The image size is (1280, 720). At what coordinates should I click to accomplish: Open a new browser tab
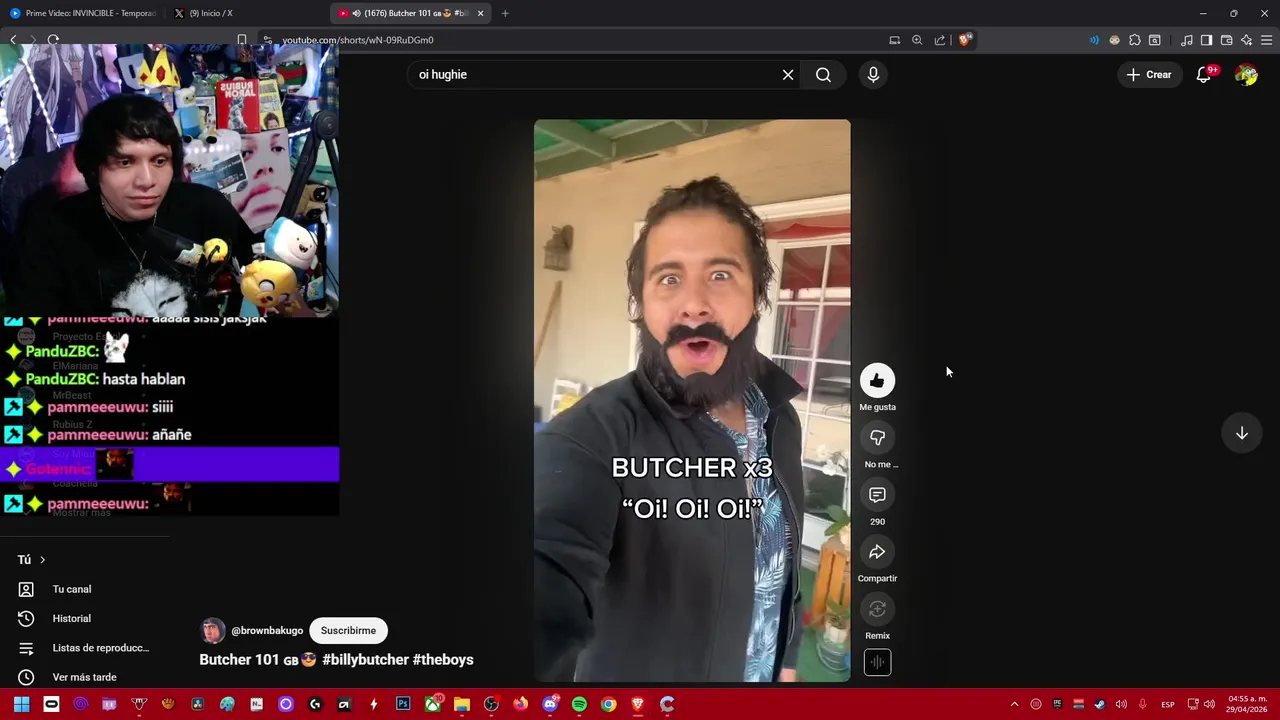click(x=505, y=13)
